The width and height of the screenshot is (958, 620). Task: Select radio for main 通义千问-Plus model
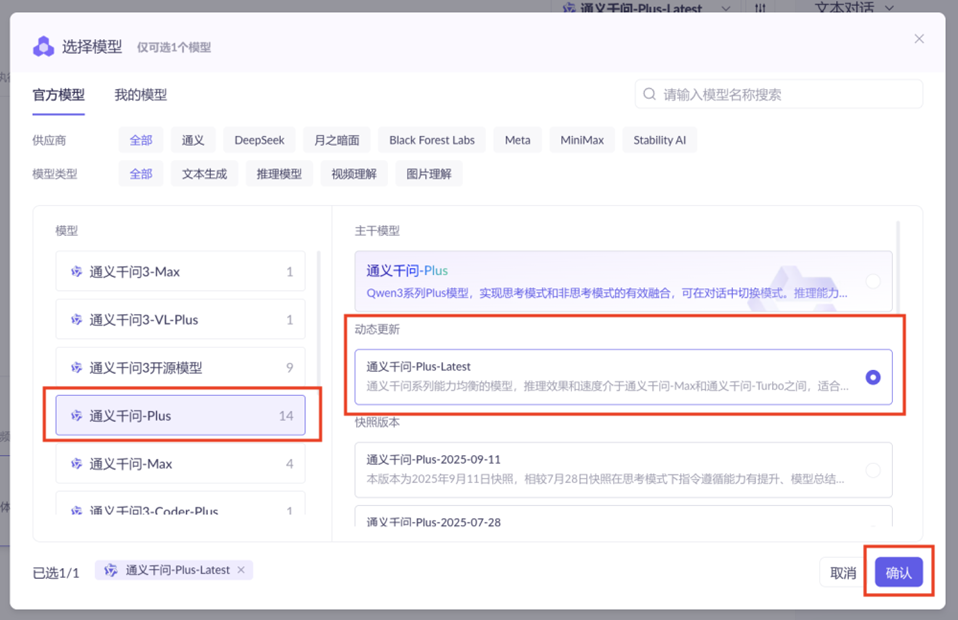[x=873, y=281]
